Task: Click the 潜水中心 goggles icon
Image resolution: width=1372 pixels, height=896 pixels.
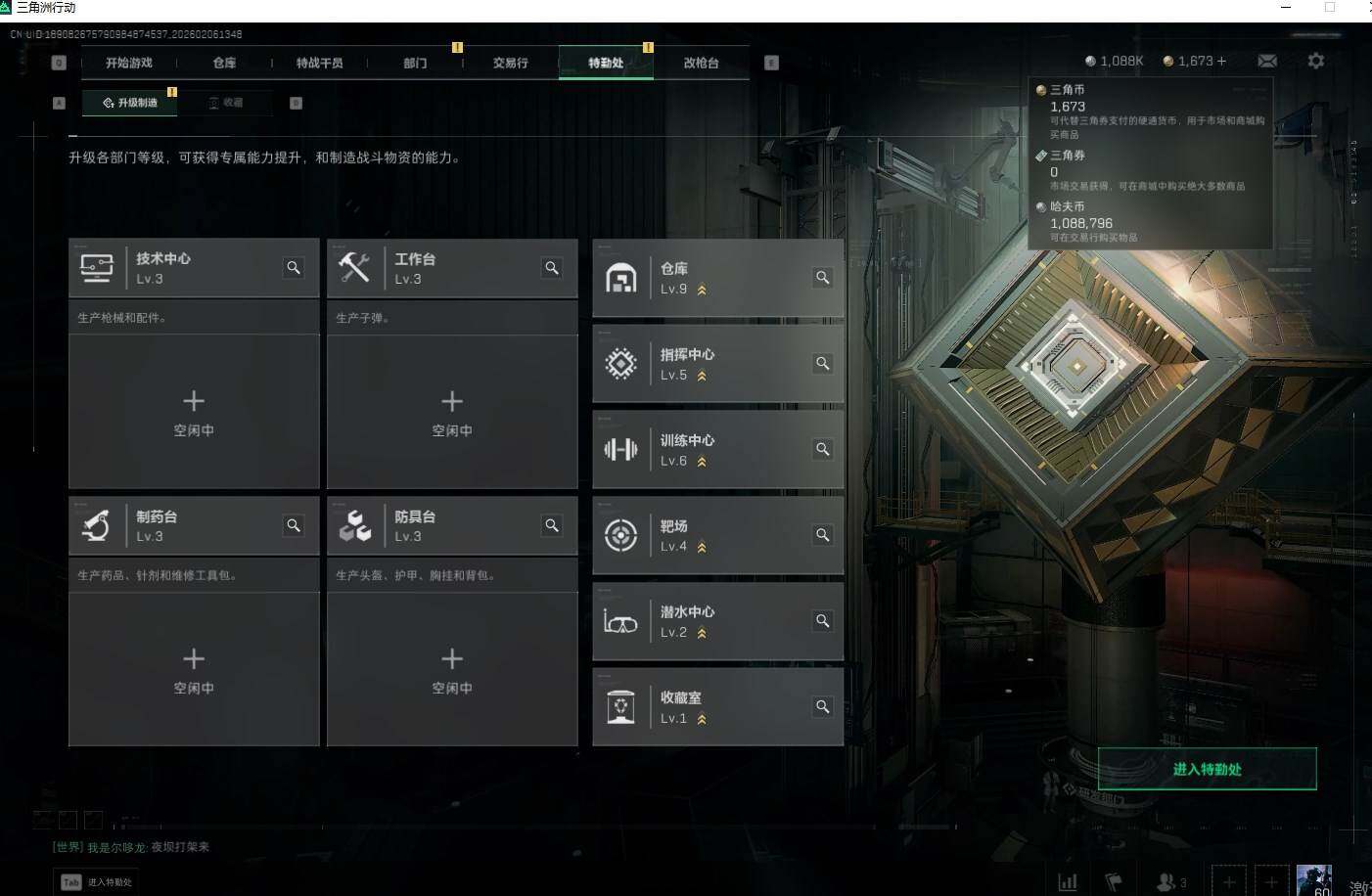Action: click(x=620, y=621)
